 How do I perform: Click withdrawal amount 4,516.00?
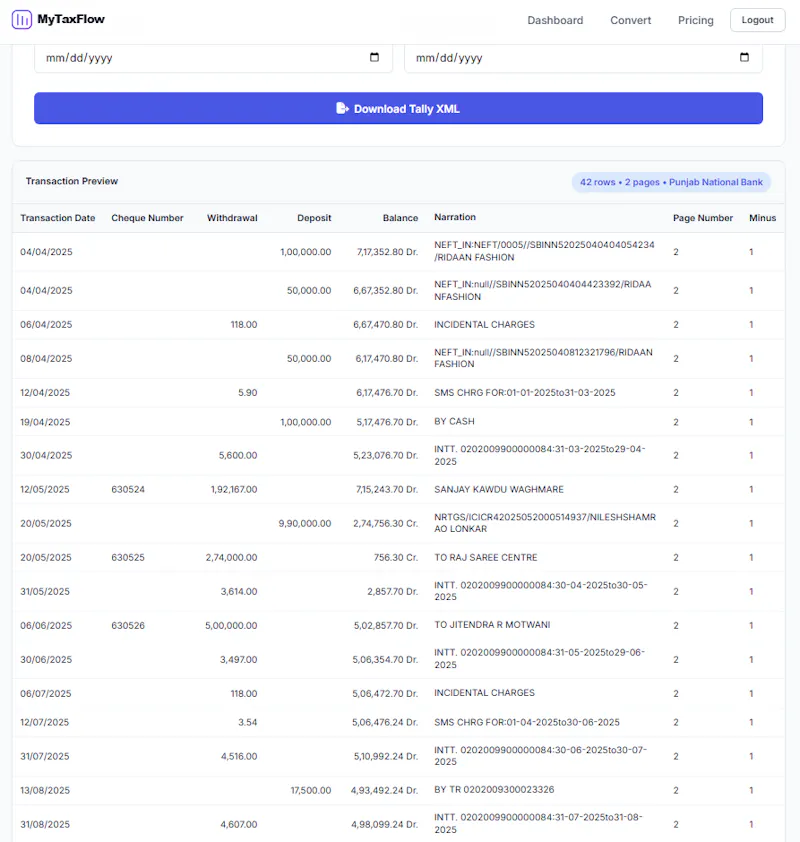click(239, 756)
